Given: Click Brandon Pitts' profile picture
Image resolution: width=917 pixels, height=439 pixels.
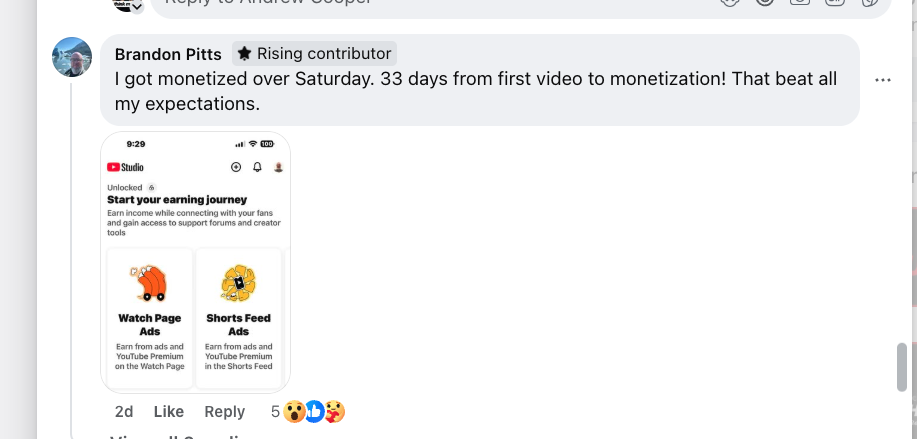Looking at the screenshot, I should (x=72, y=57).
